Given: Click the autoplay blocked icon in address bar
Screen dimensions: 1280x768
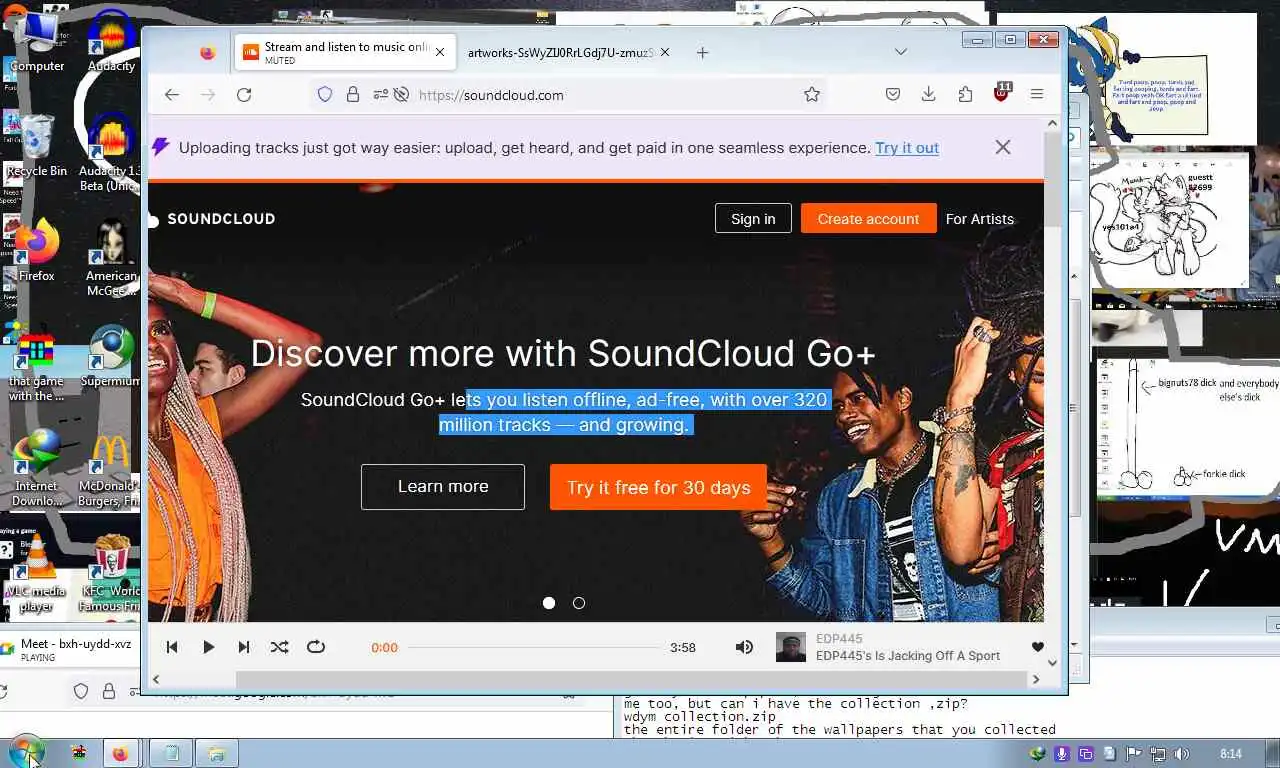Looking at the screenshot, I should (402, 95).
